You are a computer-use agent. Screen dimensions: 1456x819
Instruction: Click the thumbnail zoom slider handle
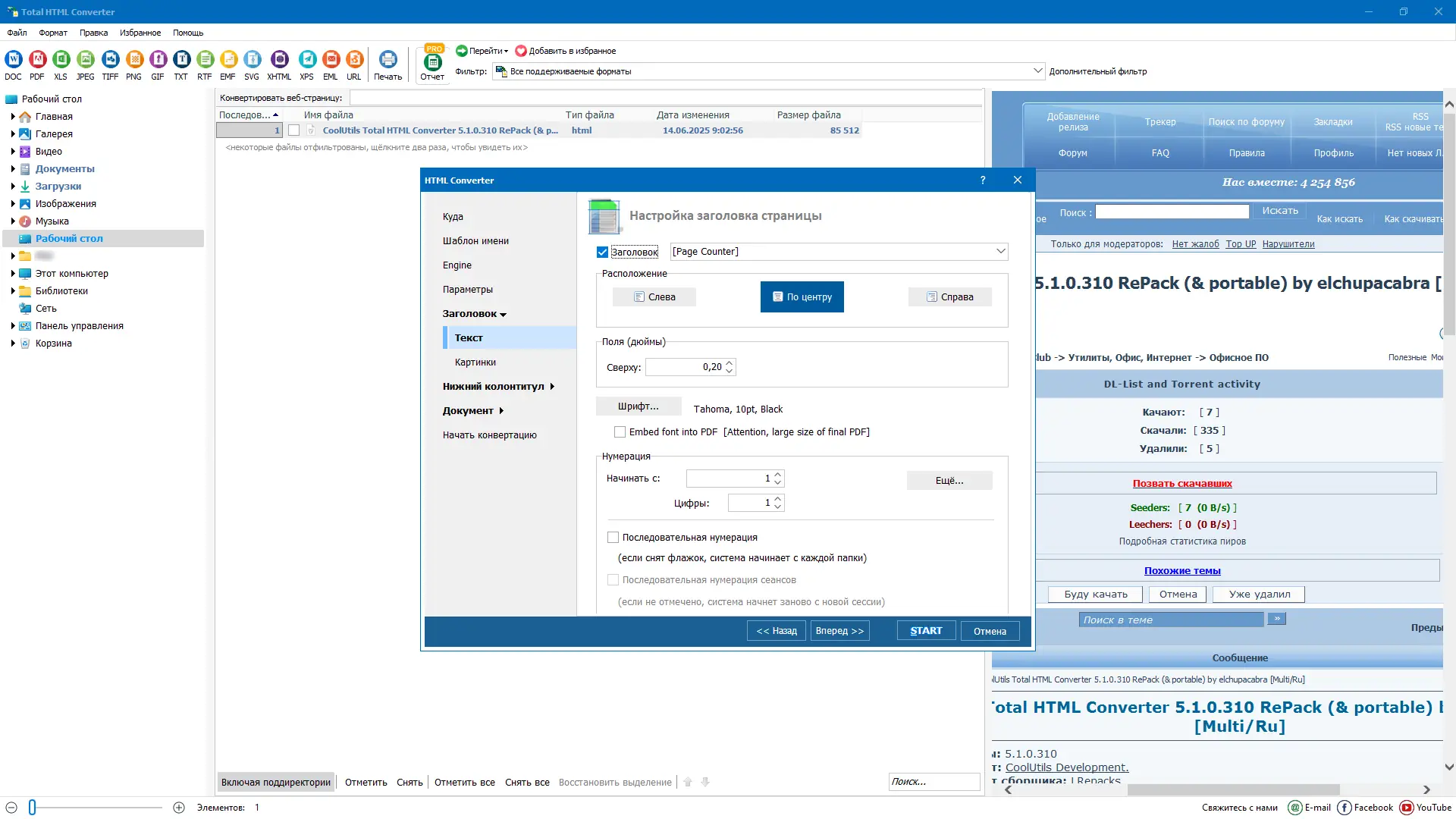(33, 808)
